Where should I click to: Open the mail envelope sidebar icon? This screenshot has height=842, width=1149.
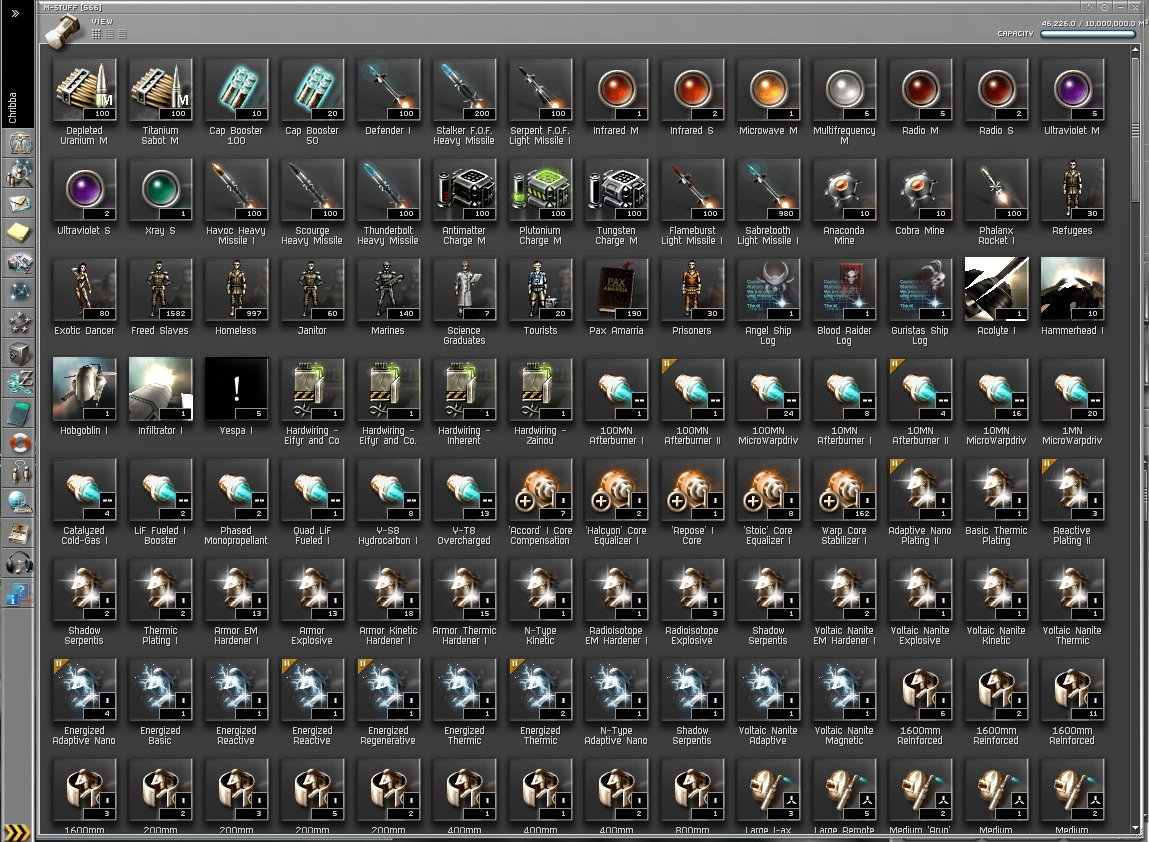point(19,203)
